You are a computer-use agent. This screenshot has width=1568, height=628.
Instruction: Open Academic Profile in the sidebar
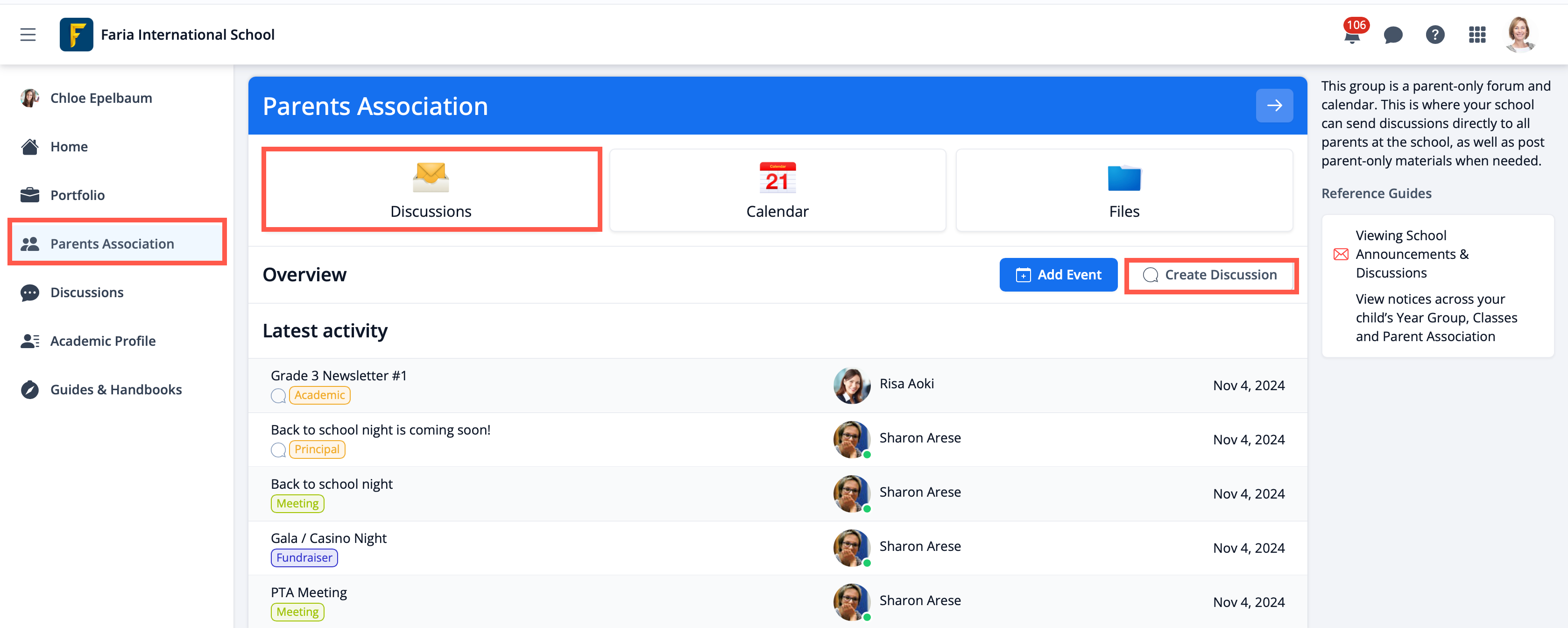pos(103,341)
